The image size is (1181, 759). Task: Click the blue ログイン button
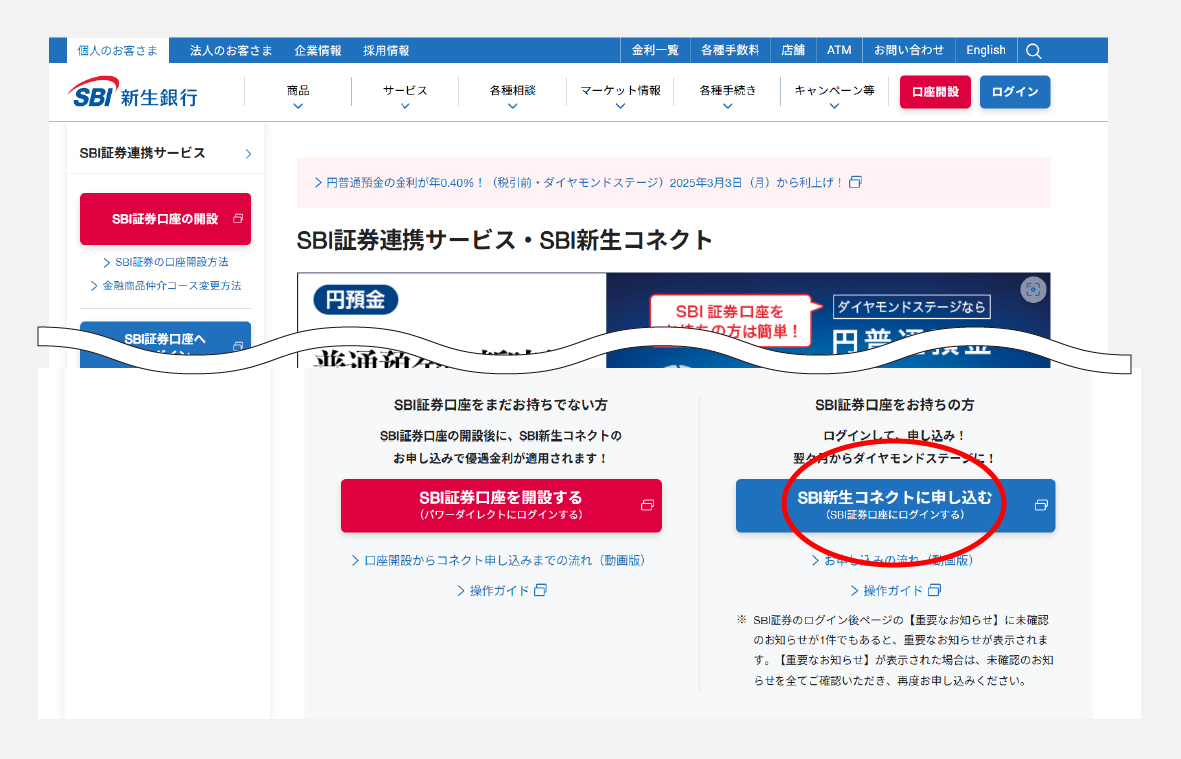[x=1015, y=92]
